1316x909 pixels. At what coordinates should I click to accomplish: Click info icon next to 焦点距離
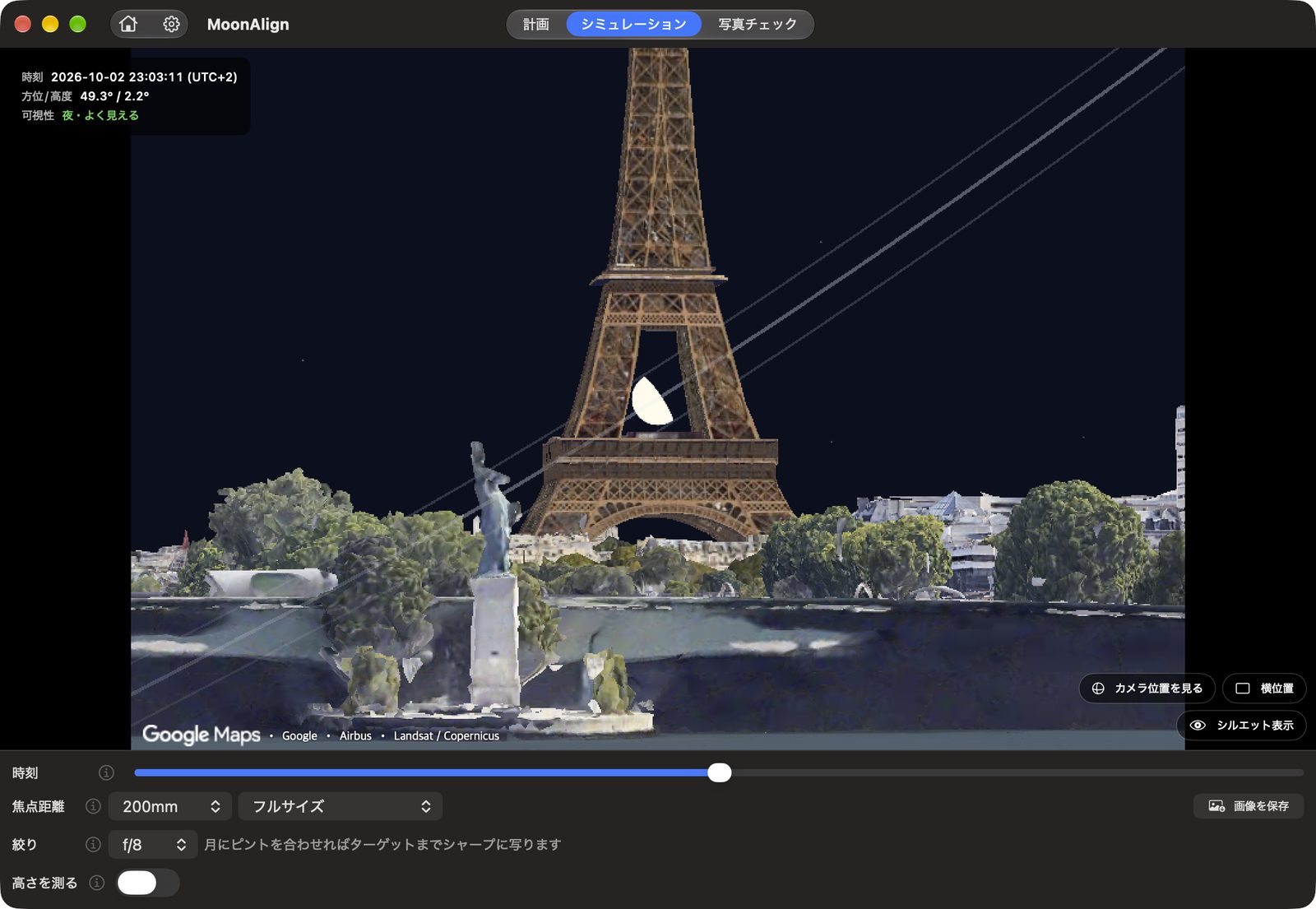pyautogui.click(x=93, y=806)
